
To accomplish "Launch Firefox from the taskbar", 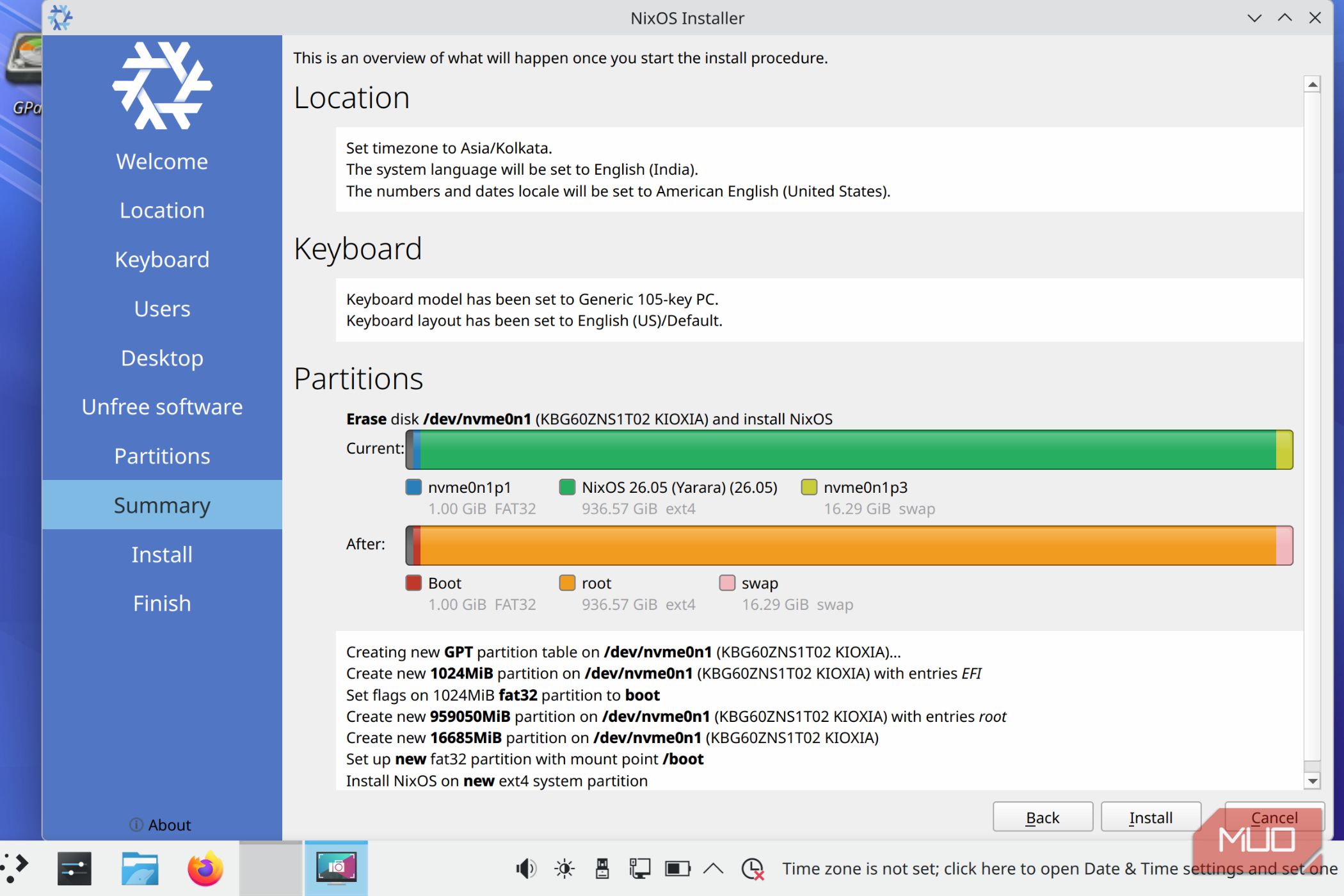I will pos(205,868).
